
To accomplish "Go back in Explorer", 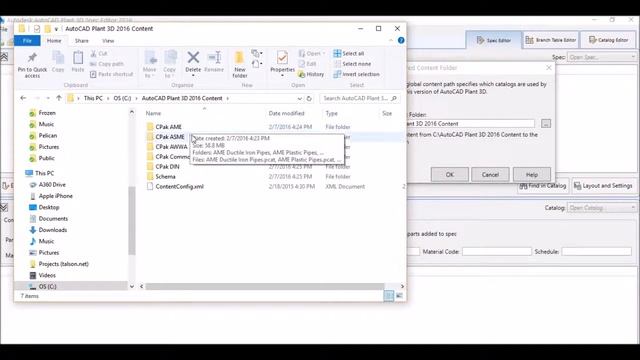I will pyautogui.click(x=23, y=98).
